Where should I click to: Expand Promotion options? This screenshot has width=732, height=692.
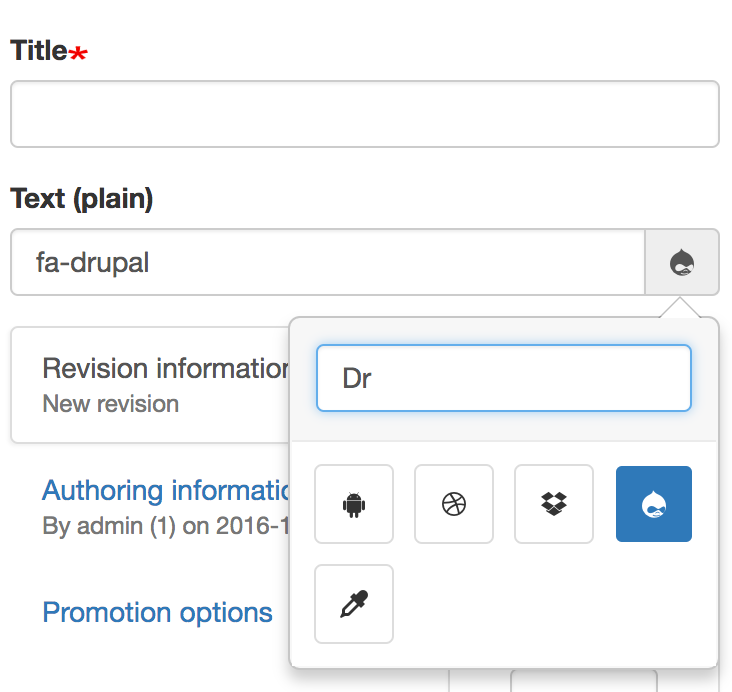[x=157, y=612]
